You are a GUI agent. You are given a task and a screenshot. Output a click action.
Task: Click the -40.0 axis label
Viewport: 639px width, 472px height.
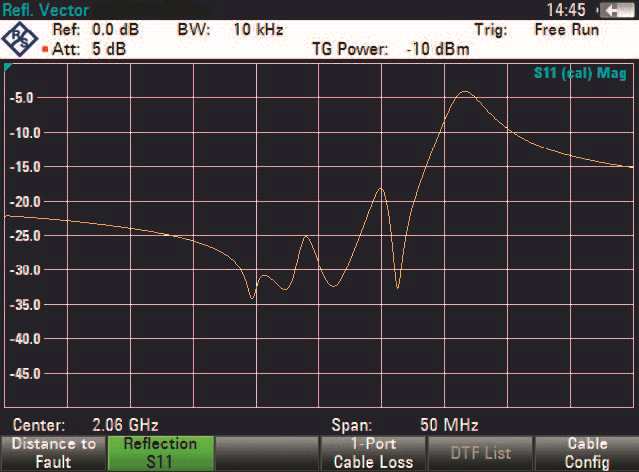(x=25, y=339)
